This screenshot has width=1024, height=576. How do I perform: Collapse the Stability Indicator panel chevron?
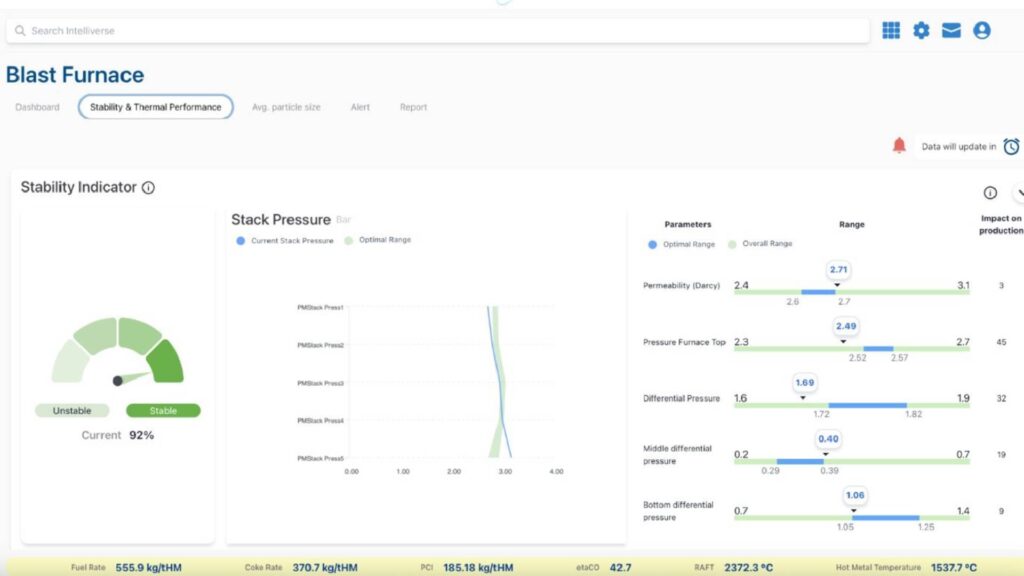pyautogui.click(x=1019, y=193)
